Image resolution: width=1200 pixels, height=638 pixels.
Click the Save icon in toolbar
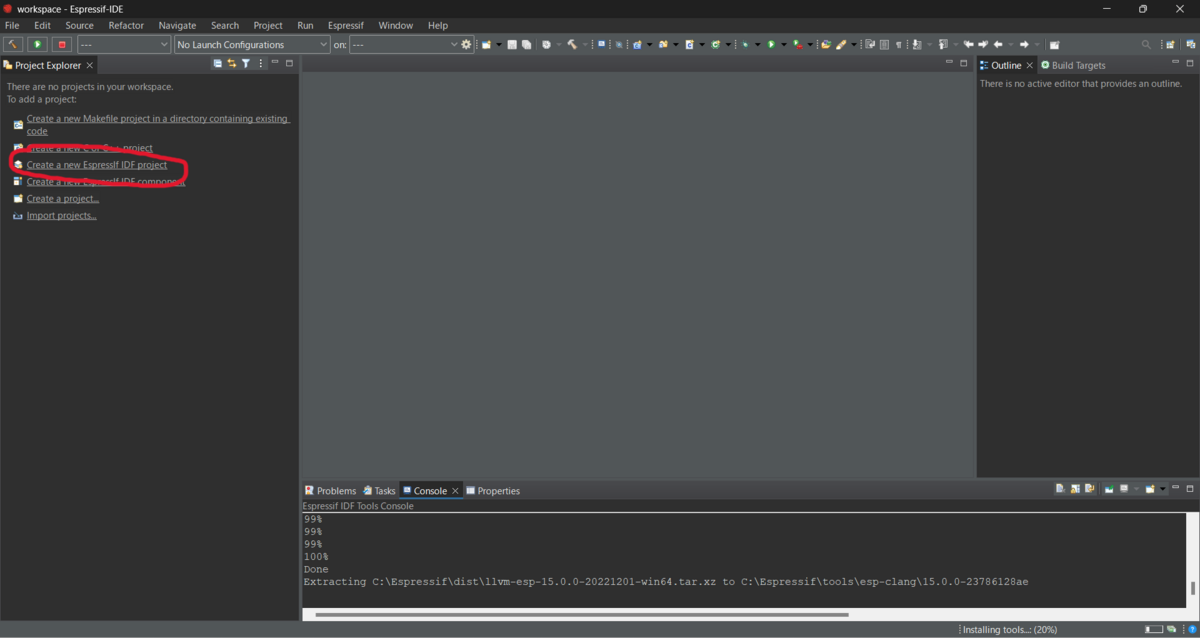511,44
